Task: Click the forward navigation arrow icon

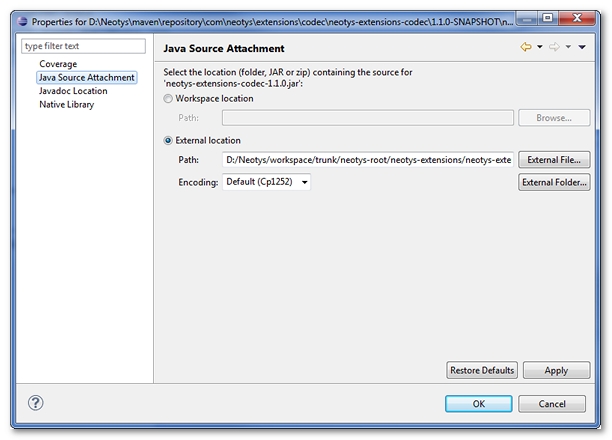Action: click(554, 47)
